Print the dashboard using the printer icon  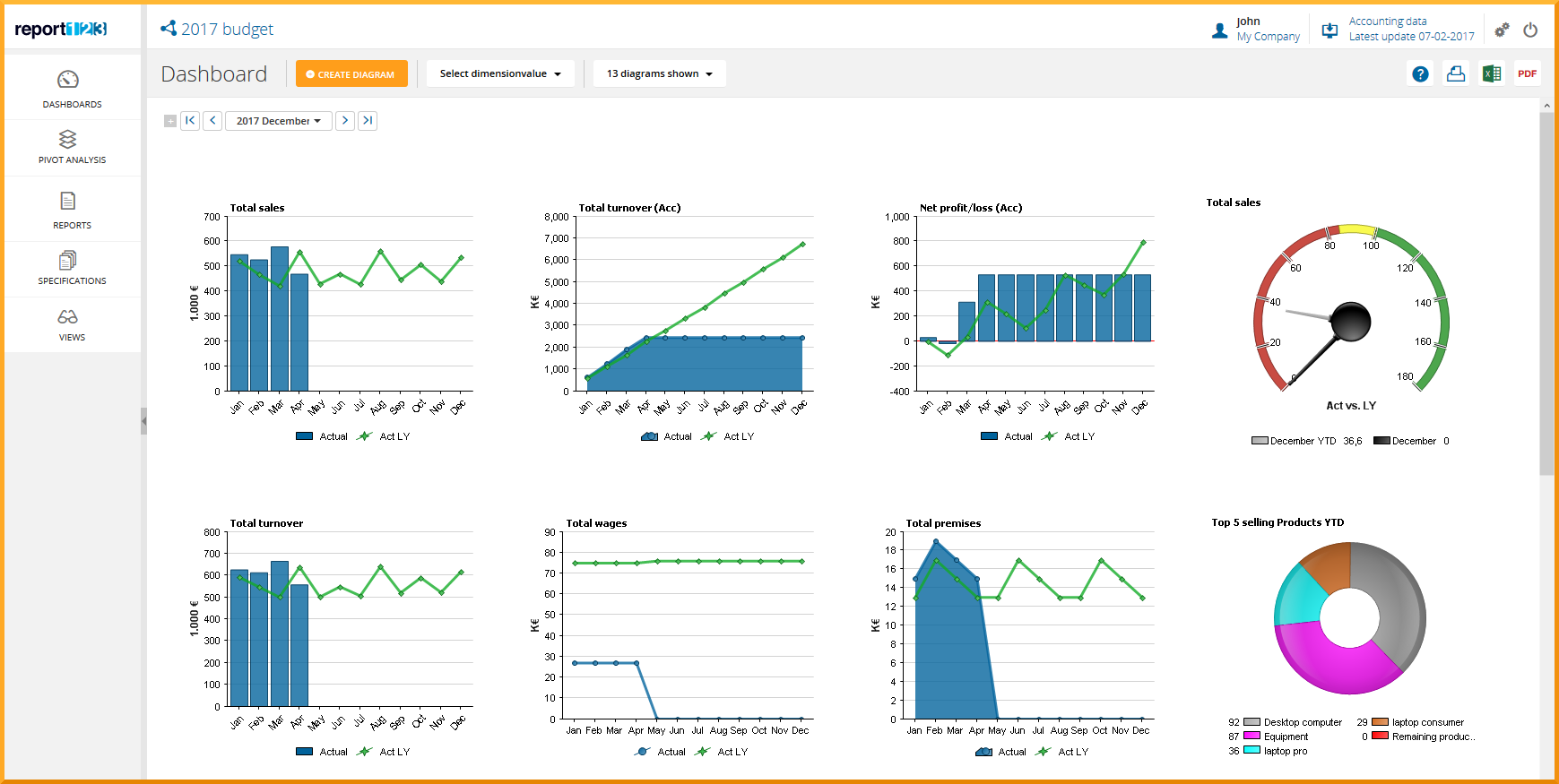(1456, 74)
